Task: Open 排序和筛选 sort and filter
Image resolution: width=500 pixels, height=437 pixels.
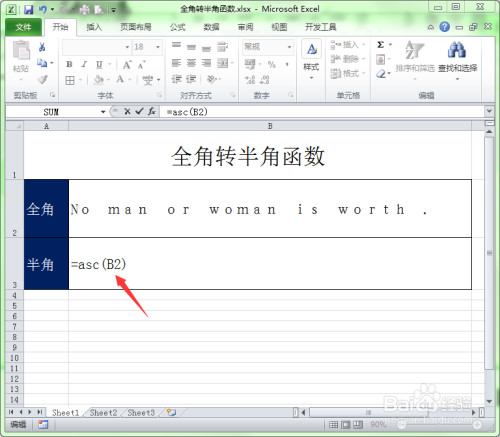Action: [x=415, y=60]
